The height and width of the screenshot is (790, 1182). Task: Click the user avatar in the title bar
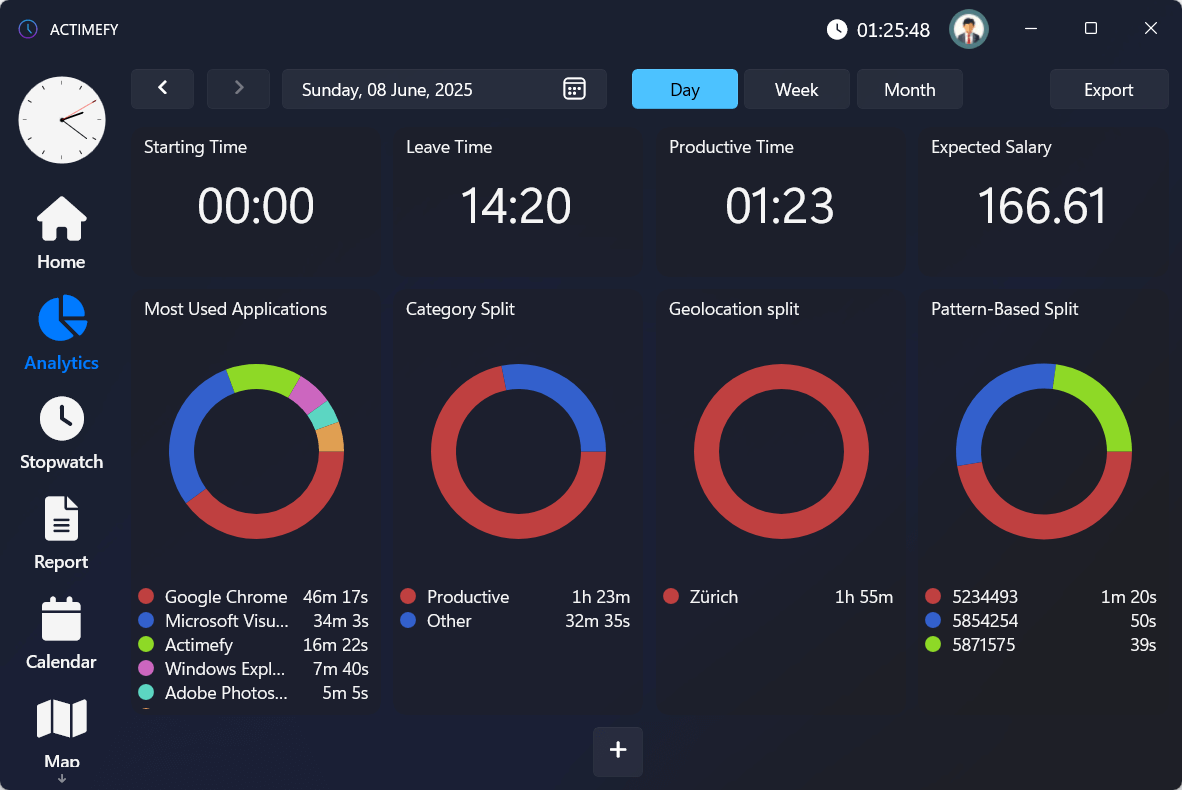click(969, 29)
